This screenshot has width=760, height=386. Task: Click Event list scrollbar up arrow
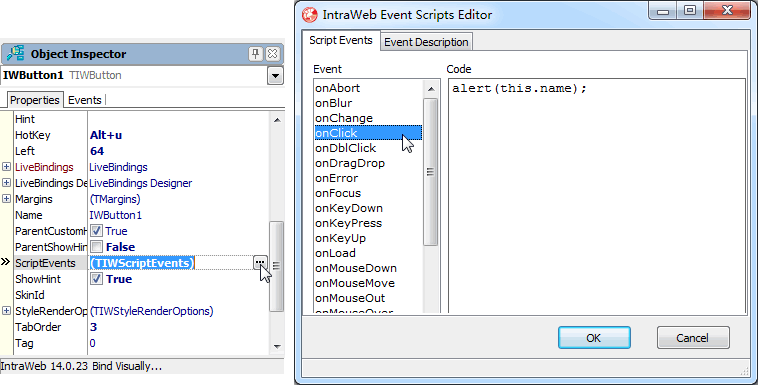[x=430, y=89]
